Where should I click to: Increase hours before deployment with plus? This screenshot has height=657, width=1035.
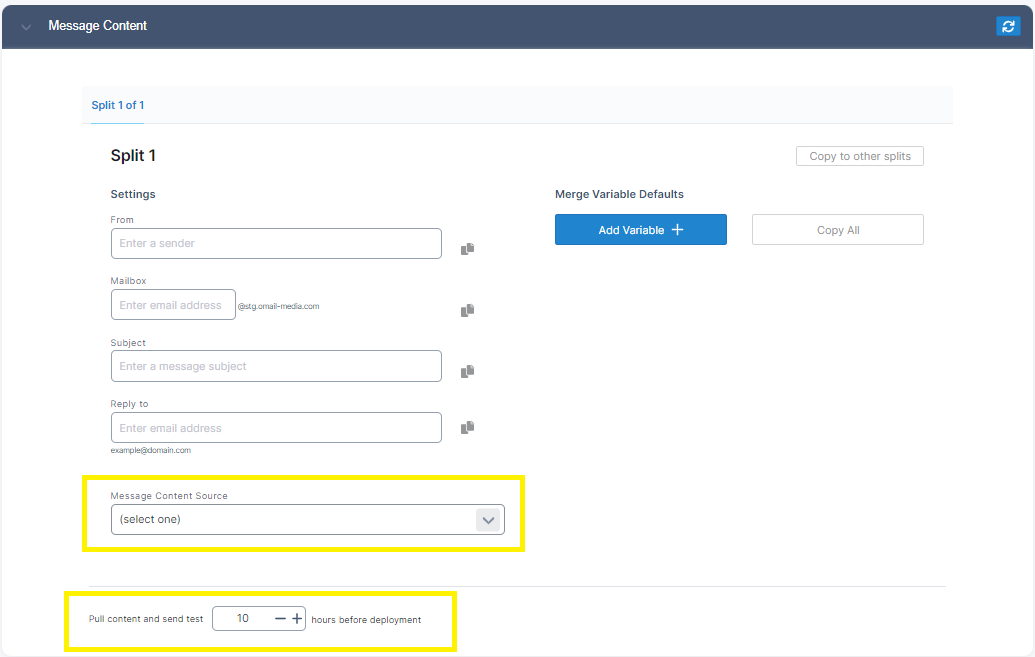(x=297, y=619)
